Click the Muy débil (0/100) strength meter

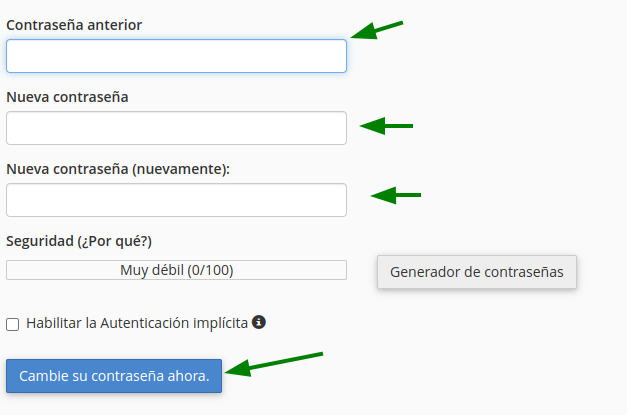coord(176,270)
